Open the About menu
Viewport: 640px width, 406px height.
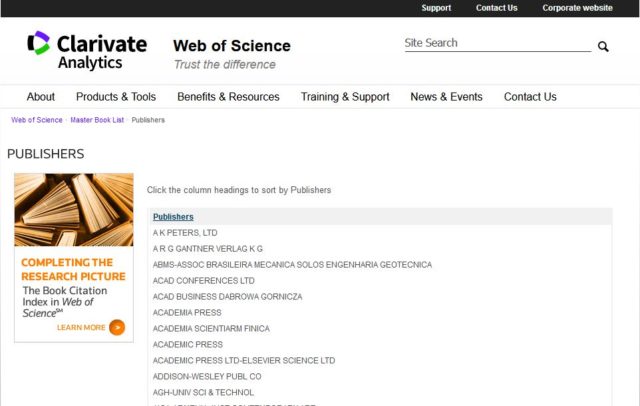pos(41,97)
